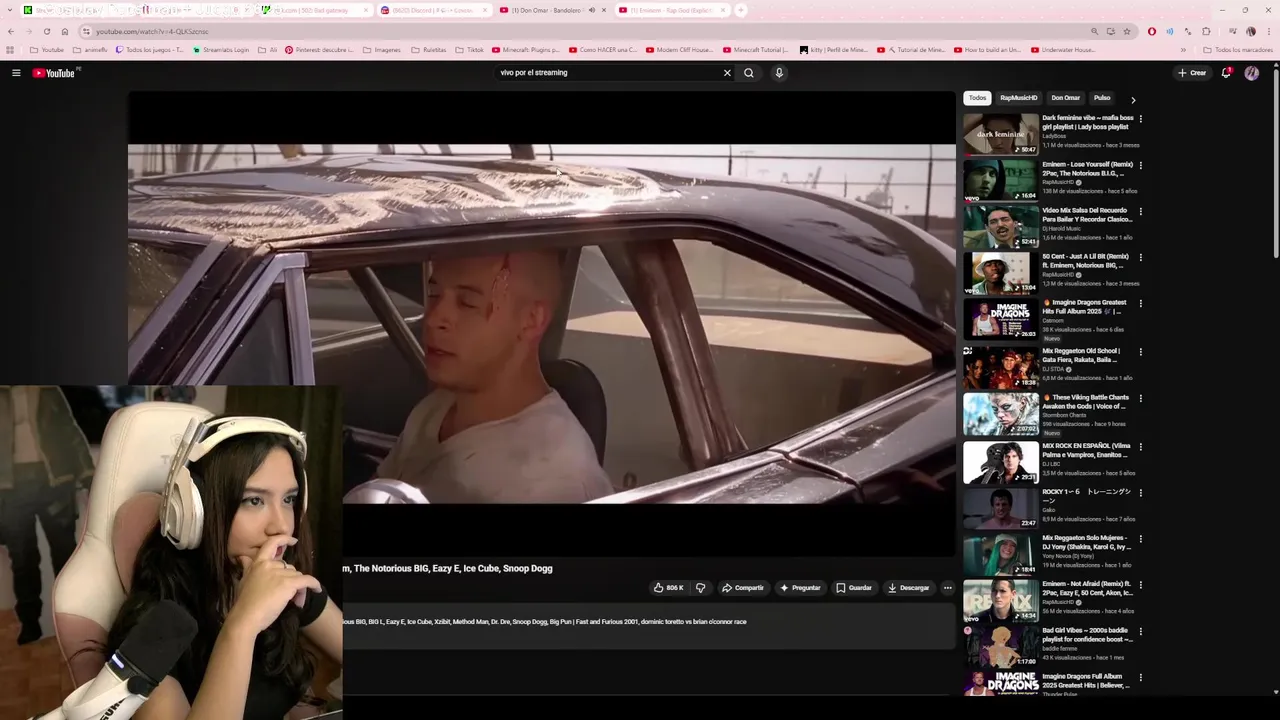The height and width of the screenshot is (720, 1280).
Task: Open the Crear upload menu
Action: [1192, 73]
